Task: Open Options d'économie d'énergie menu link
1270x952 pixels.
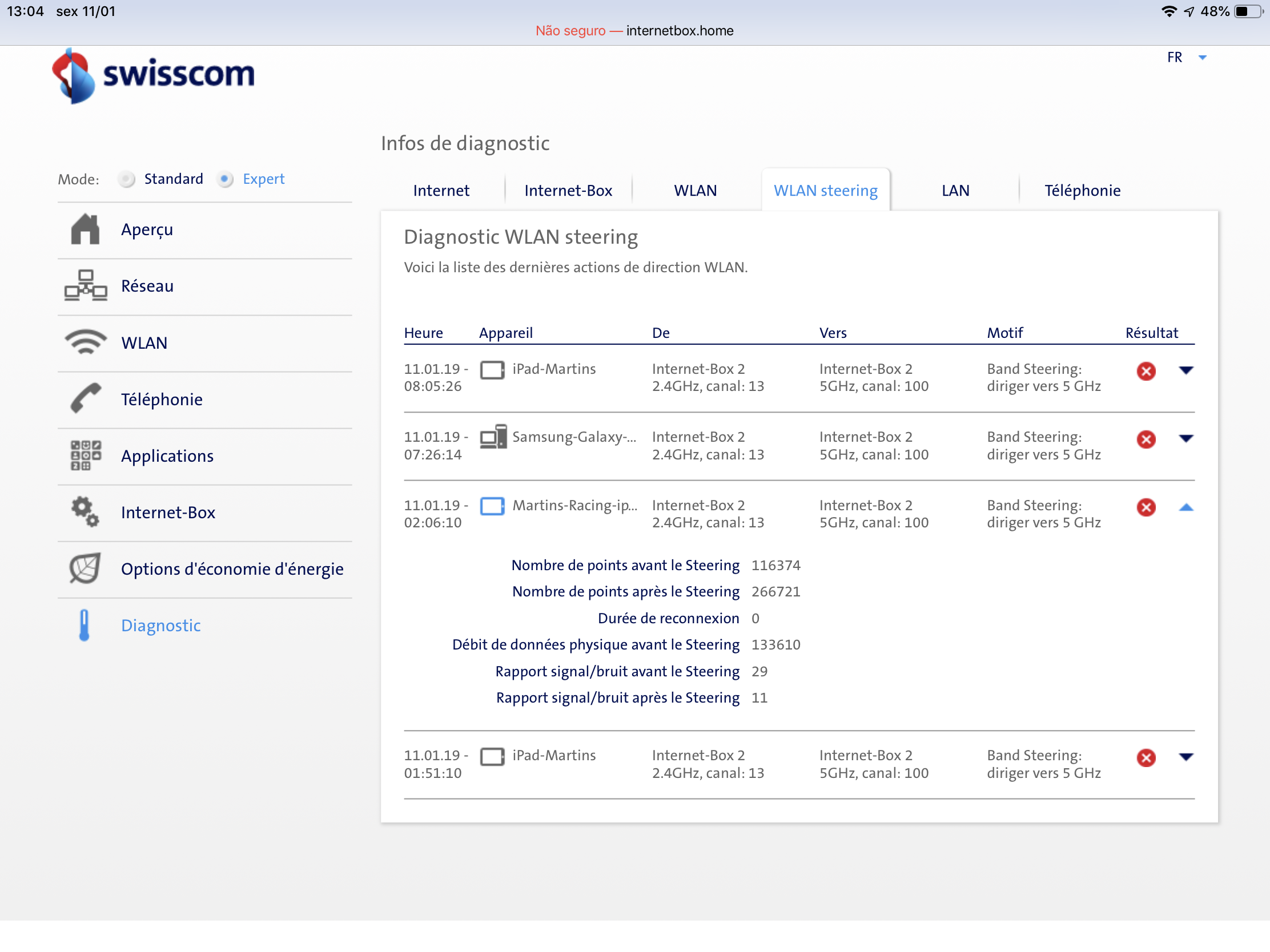Action: coord(232,568)
